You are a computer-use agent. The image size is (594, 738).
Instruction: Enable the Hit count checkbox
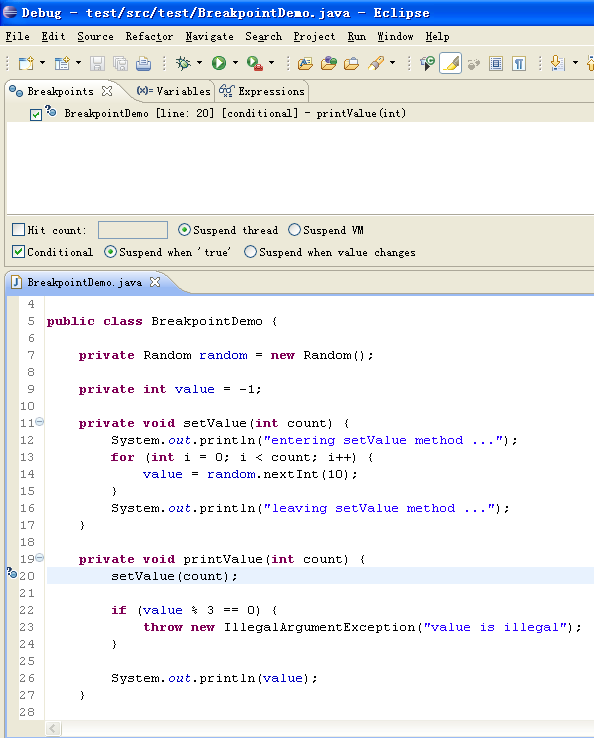18,230
